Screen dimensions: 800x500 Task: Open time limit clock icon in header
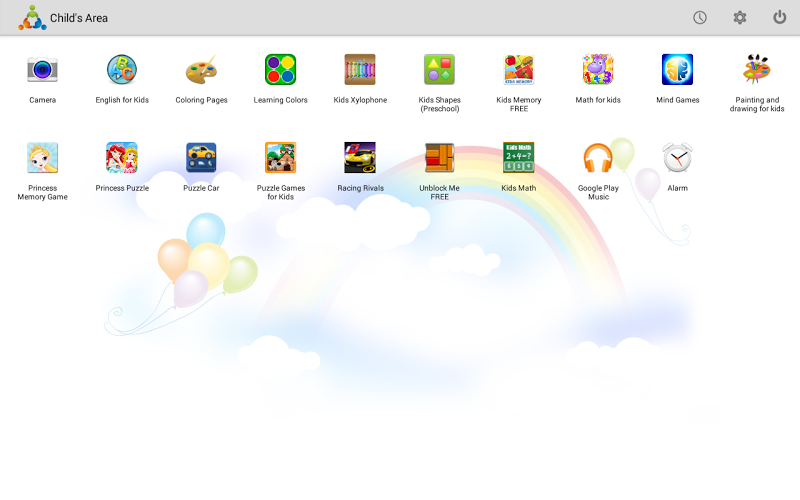[x=700, y=18]
